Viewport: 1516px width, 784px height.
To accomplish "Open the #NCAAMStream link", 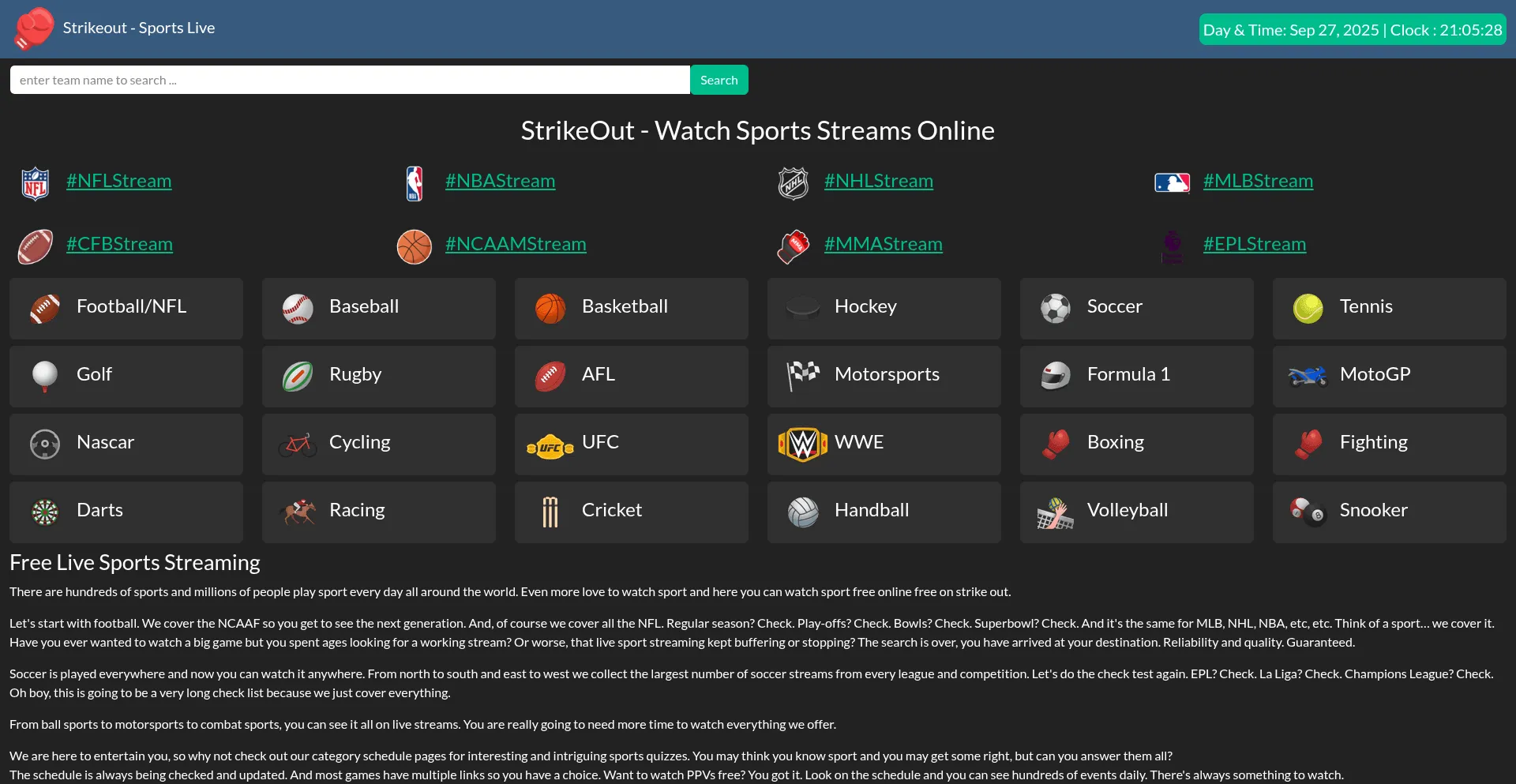I will [516, 244].
